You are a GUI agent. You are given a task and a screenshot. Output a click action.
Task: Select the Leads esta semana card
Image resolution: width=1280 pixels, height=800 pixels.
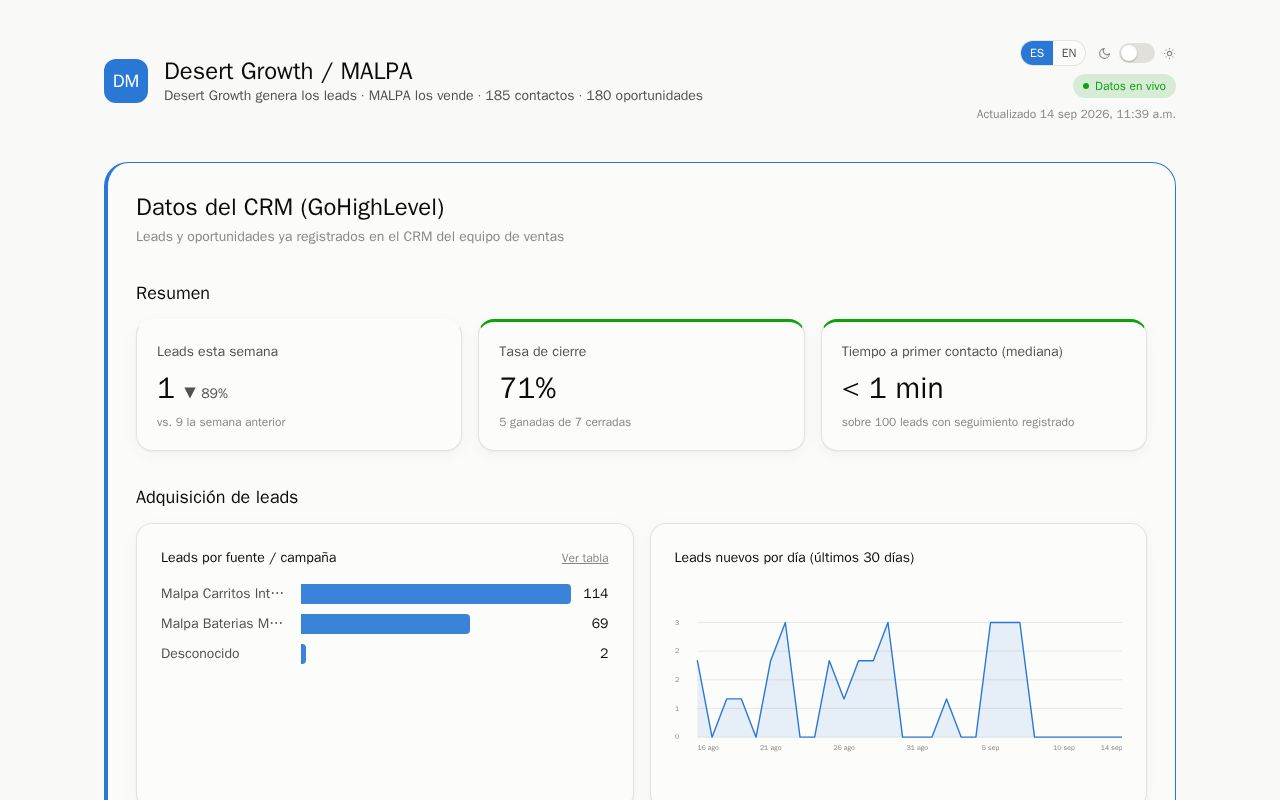(299, 385)
